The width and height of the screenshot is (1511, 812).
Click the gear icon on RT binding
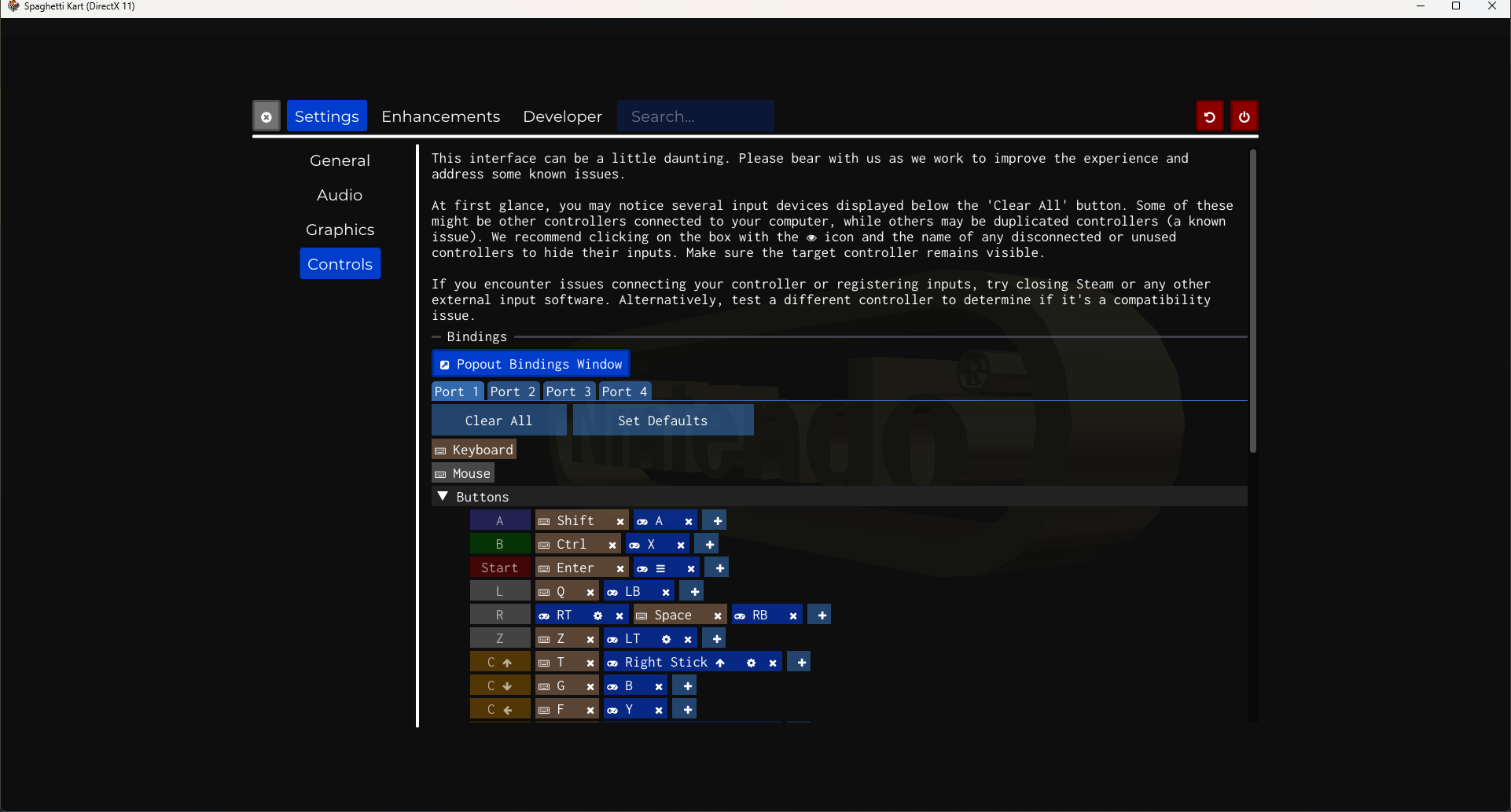pos(597,615)
